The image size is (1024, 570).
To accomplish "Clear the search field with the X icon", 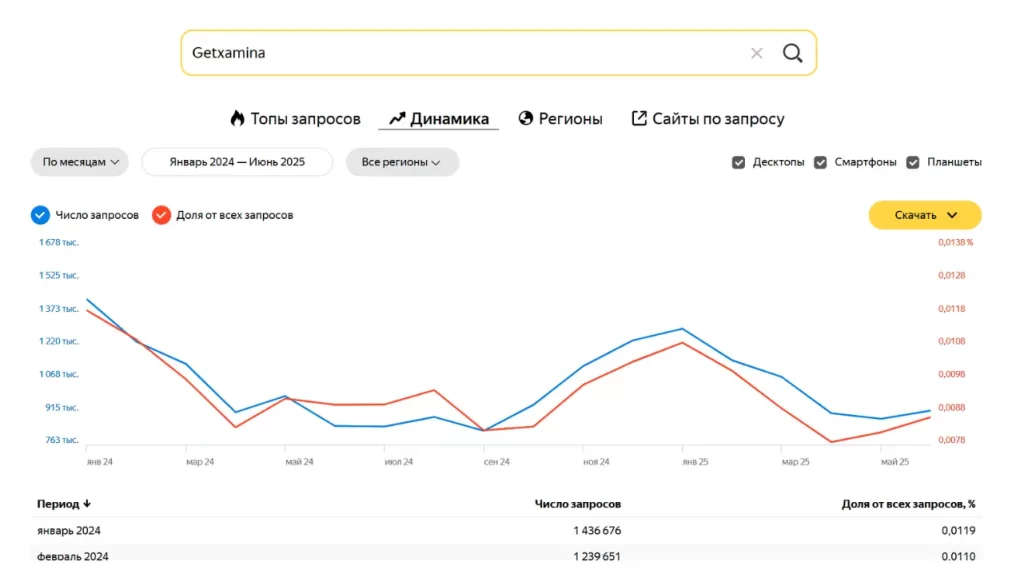I will pos(756,54).
